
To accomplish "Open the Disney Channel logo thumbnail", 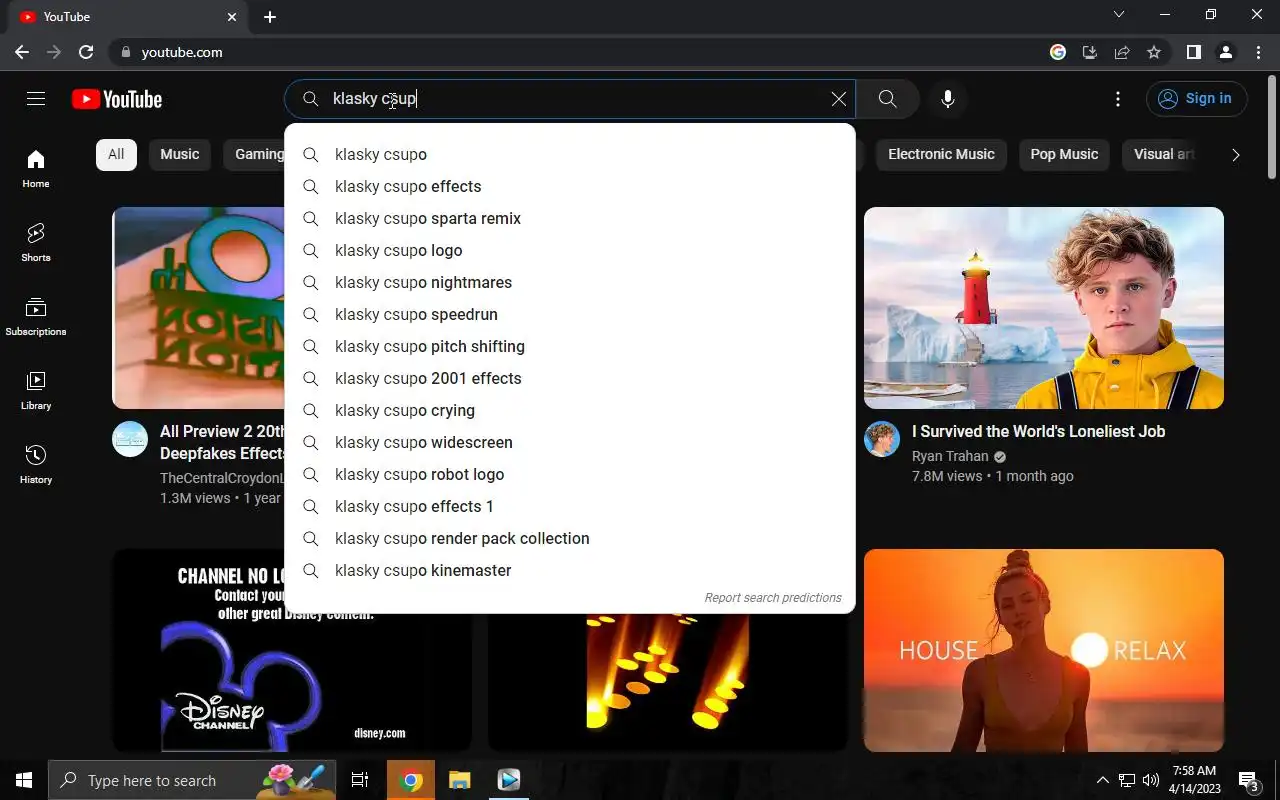I will (x=292, y=650).
